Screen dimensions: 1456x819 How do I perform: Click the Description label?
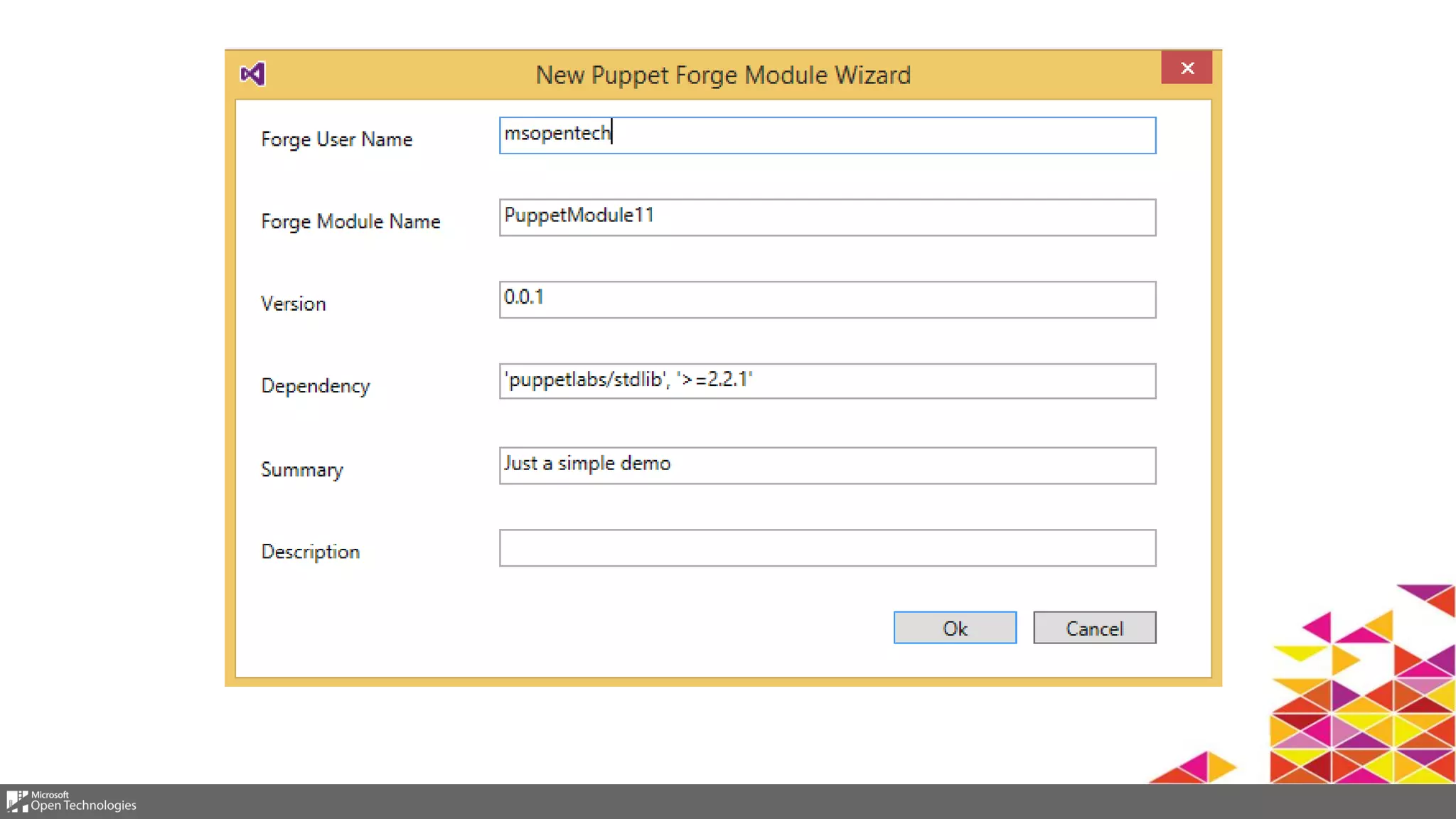tap(310, 552)
